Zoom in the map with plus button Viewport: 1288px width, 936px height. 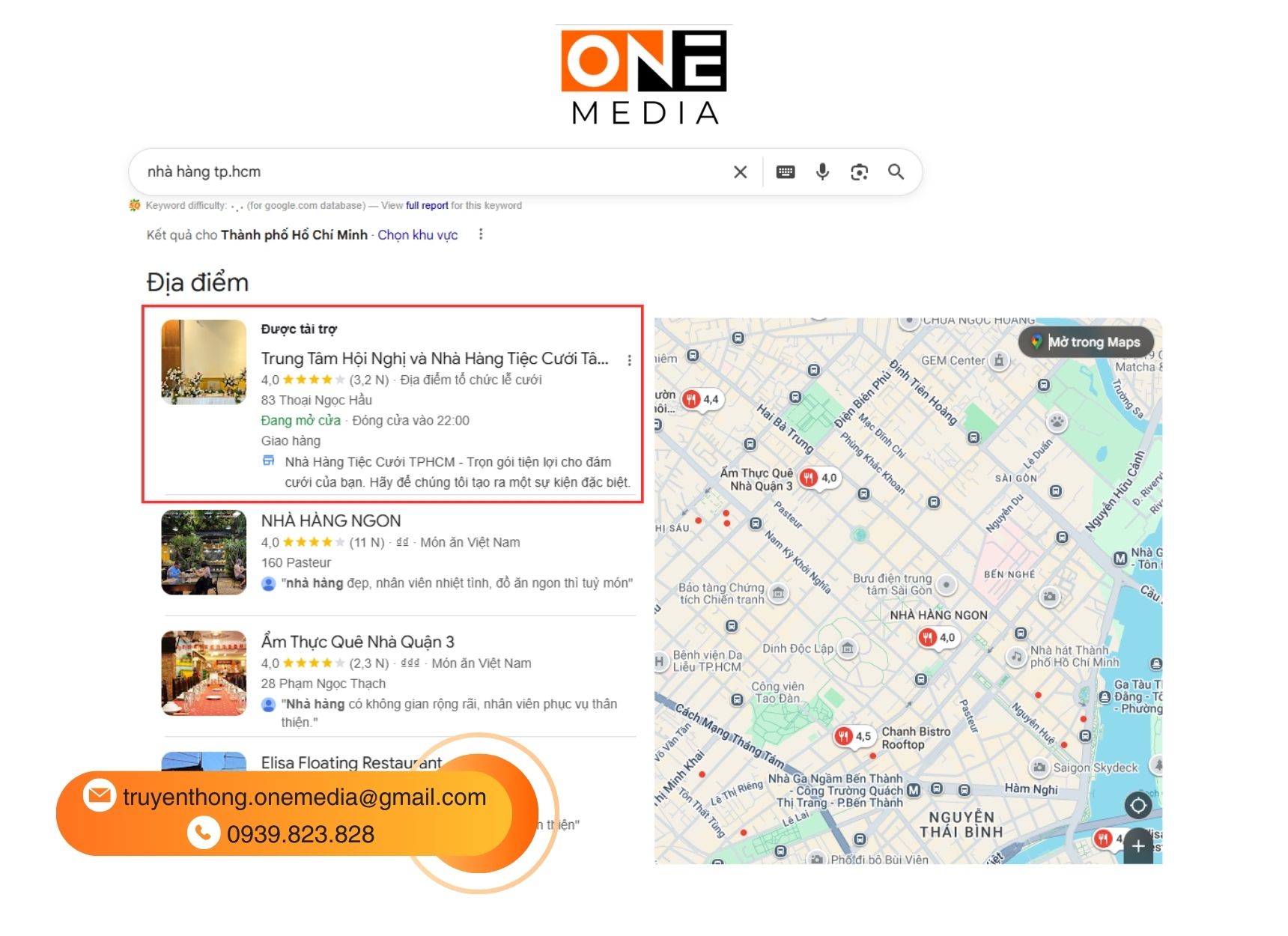1137,845
